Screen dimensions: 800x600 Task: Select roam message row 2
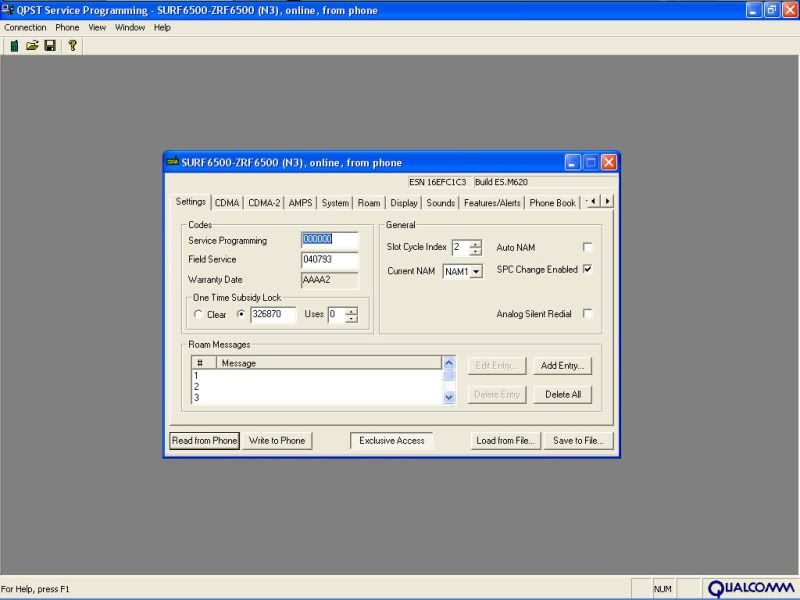(x=317, y=387)
